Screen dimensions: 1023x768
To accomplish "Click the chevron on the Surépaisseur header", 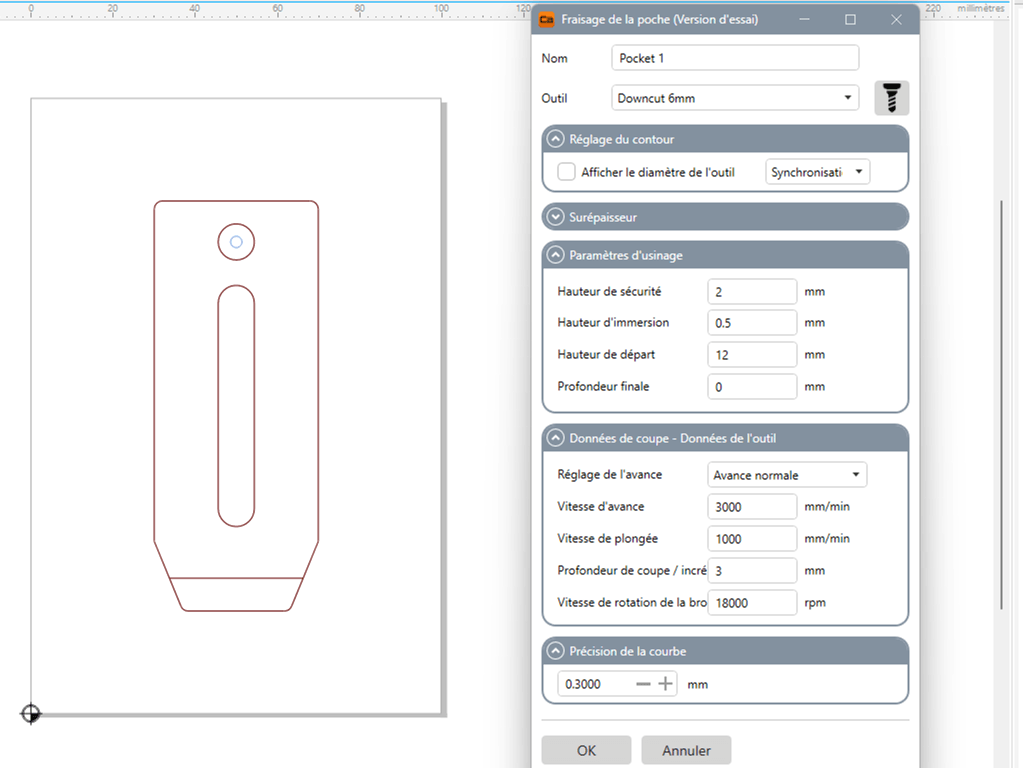I will (556, 216).
